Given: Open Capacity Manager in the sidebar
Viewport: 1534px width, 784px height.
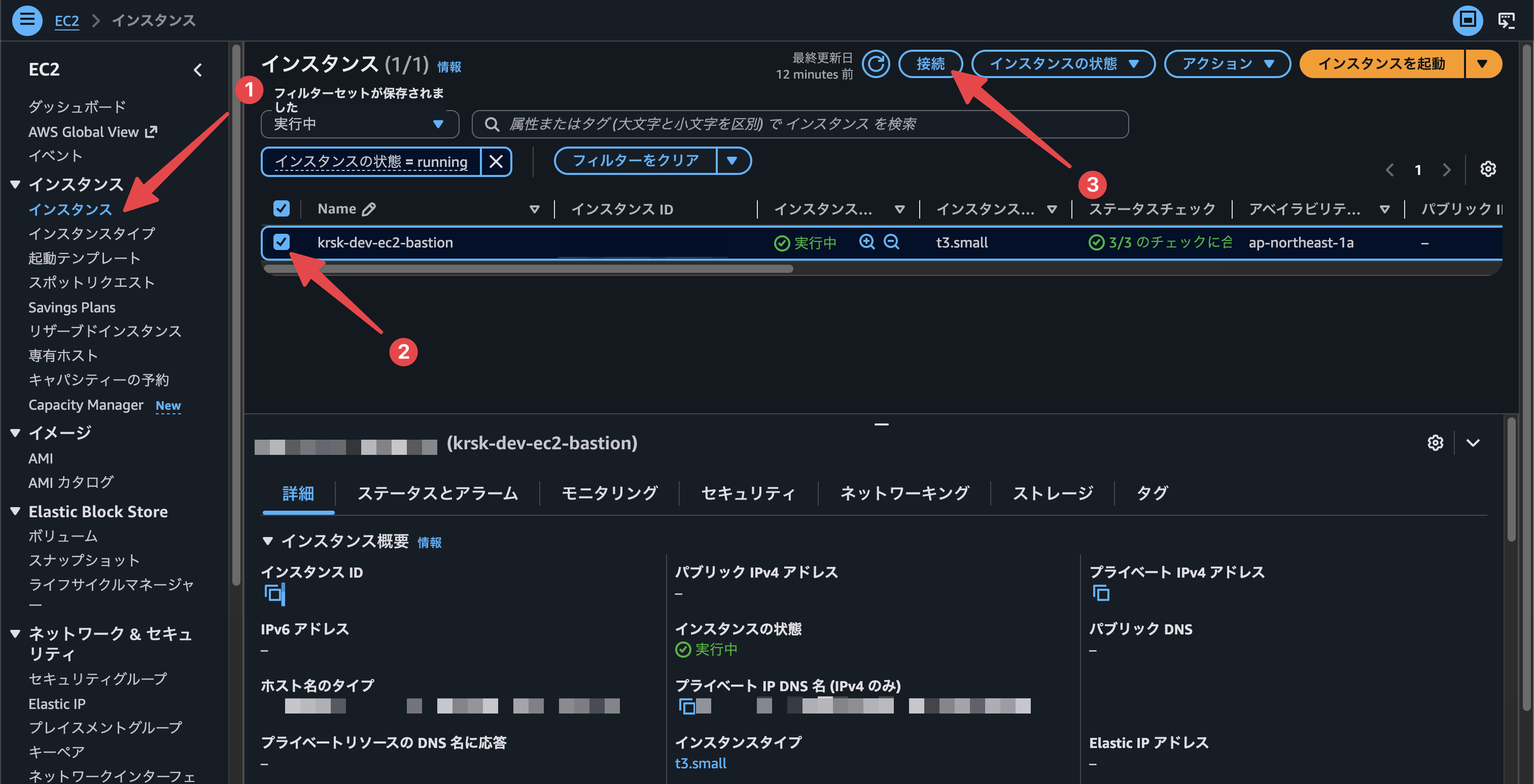Looking at the screenshot, I should point(86,405).
